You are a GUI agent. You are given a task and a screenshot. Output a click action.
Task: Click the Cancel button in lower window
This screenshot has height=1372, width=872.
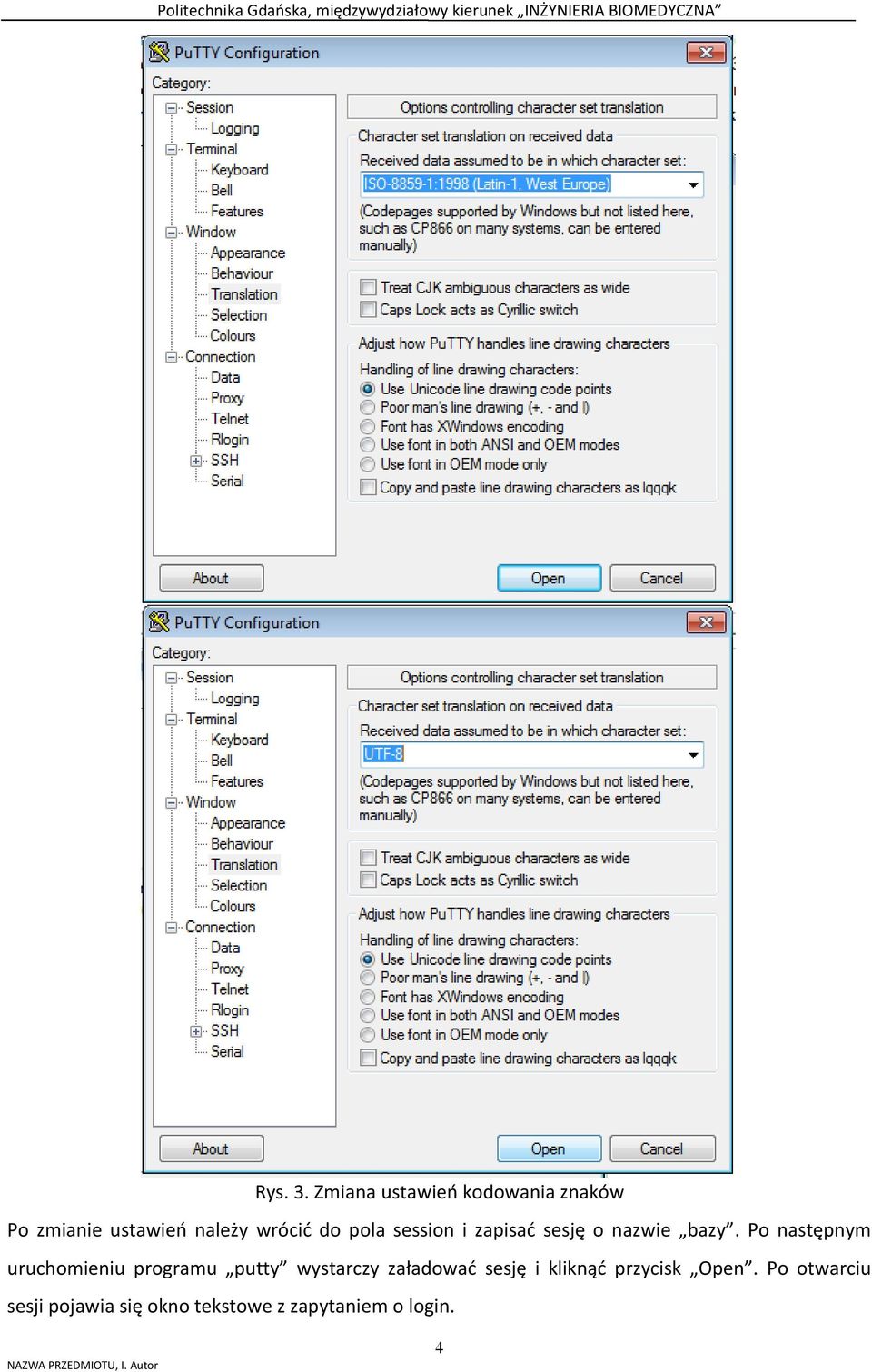click(x=662, y=1148)
